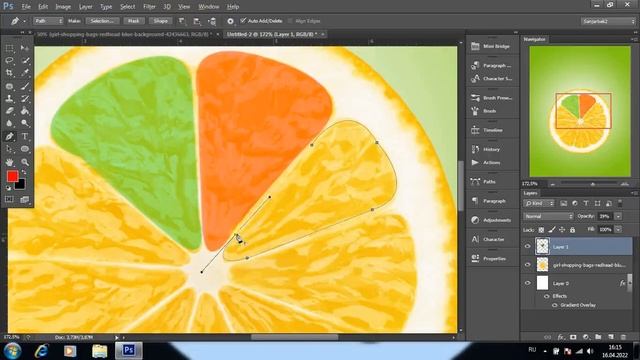This screenshot has width=640, height=360.
Task: Select the Quick Selection tool
Action: click(x=24, y=60)
